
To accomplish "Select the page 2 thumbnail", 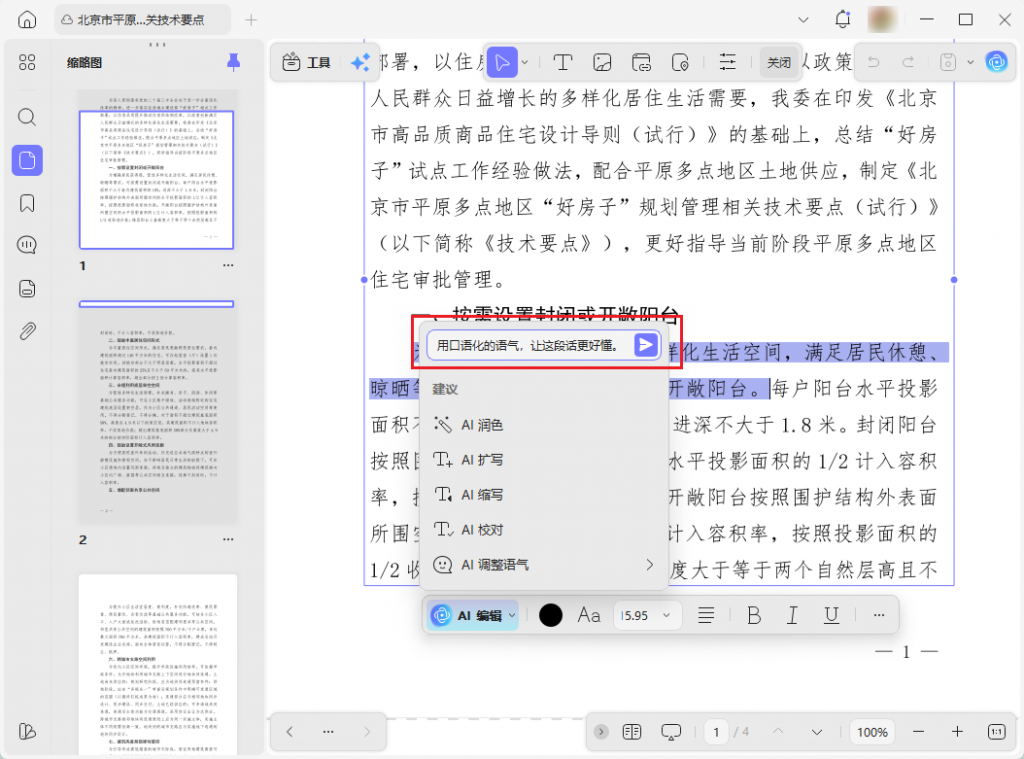I will point(157,414).
